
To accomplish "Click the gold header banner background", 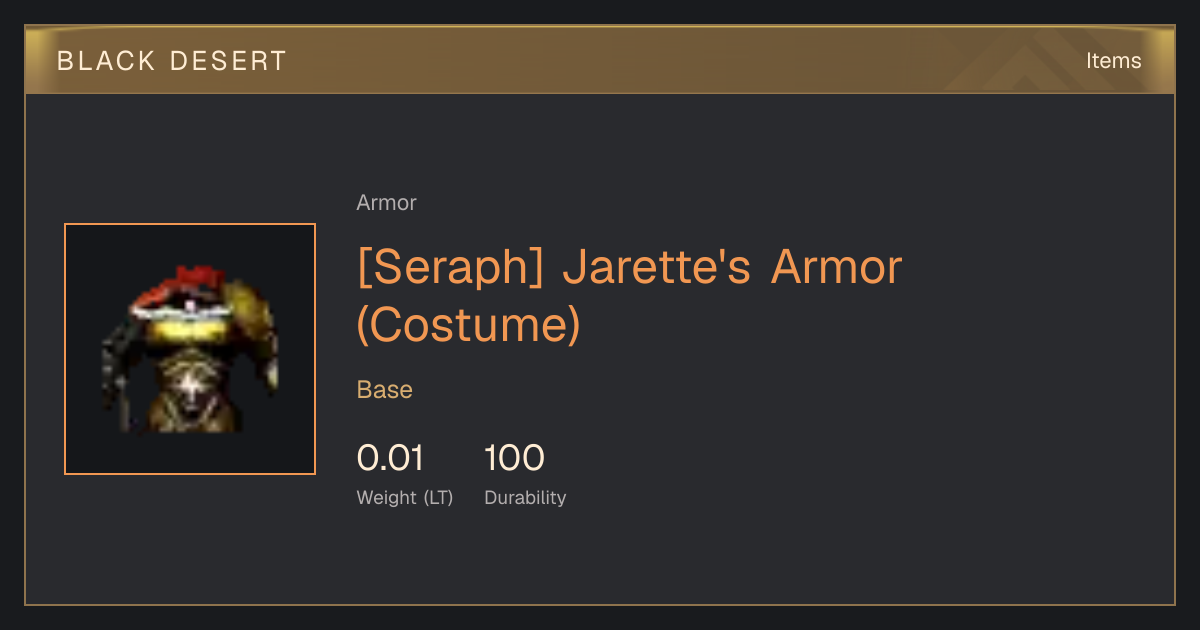I will pos(600,60).
